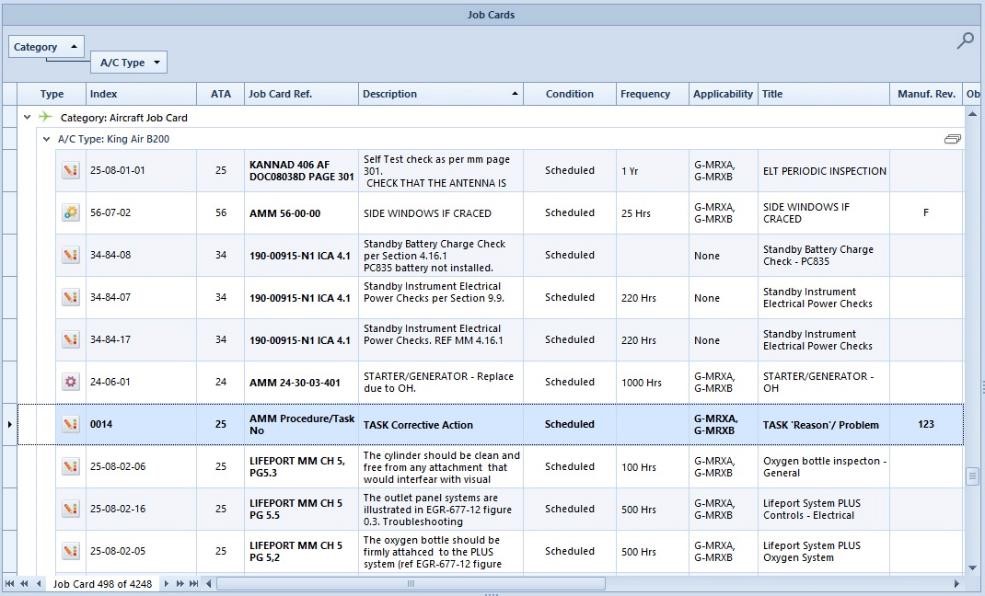Select KANNAD 406 AF job card reference
Screen dimensions: 985x596
(302, 170)
